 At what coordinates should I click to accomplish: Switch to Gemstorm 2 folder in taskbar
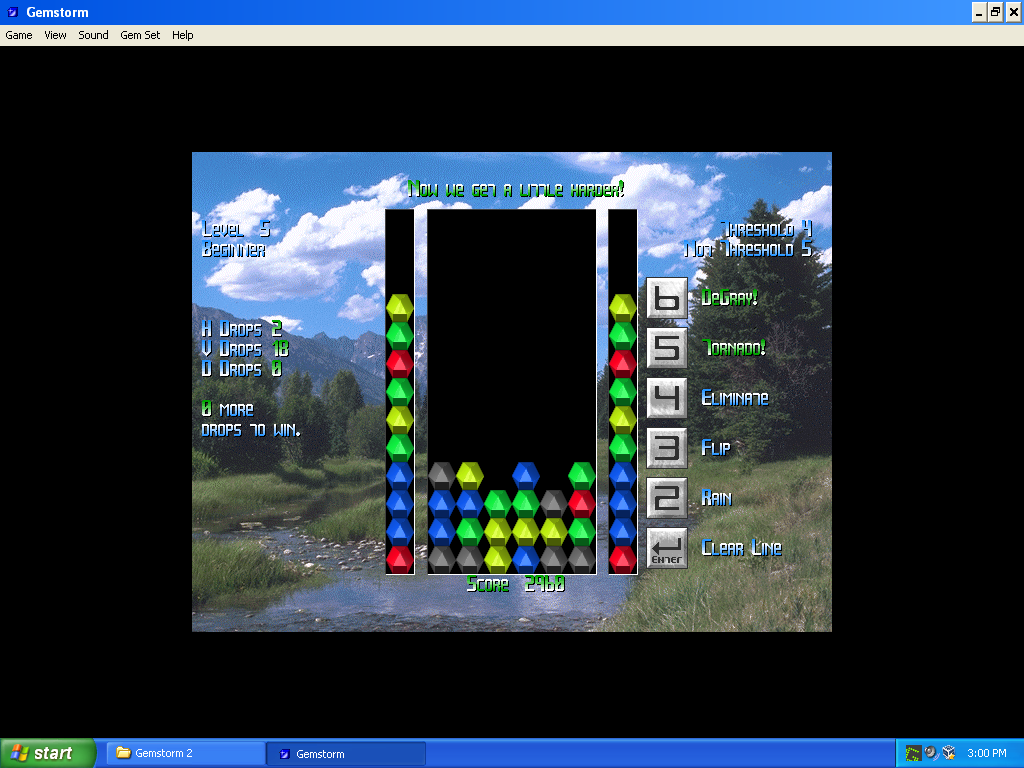(185, 753)
